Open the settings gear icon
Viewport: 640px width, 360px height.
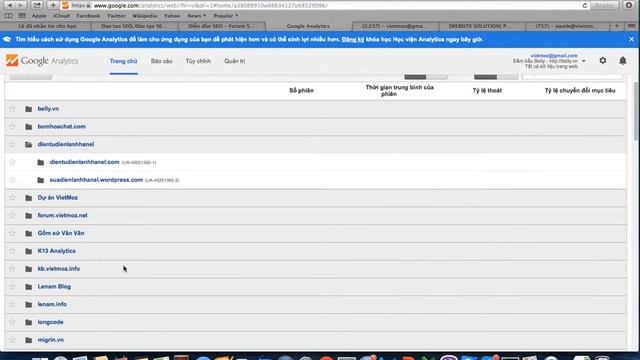(603, 60)
